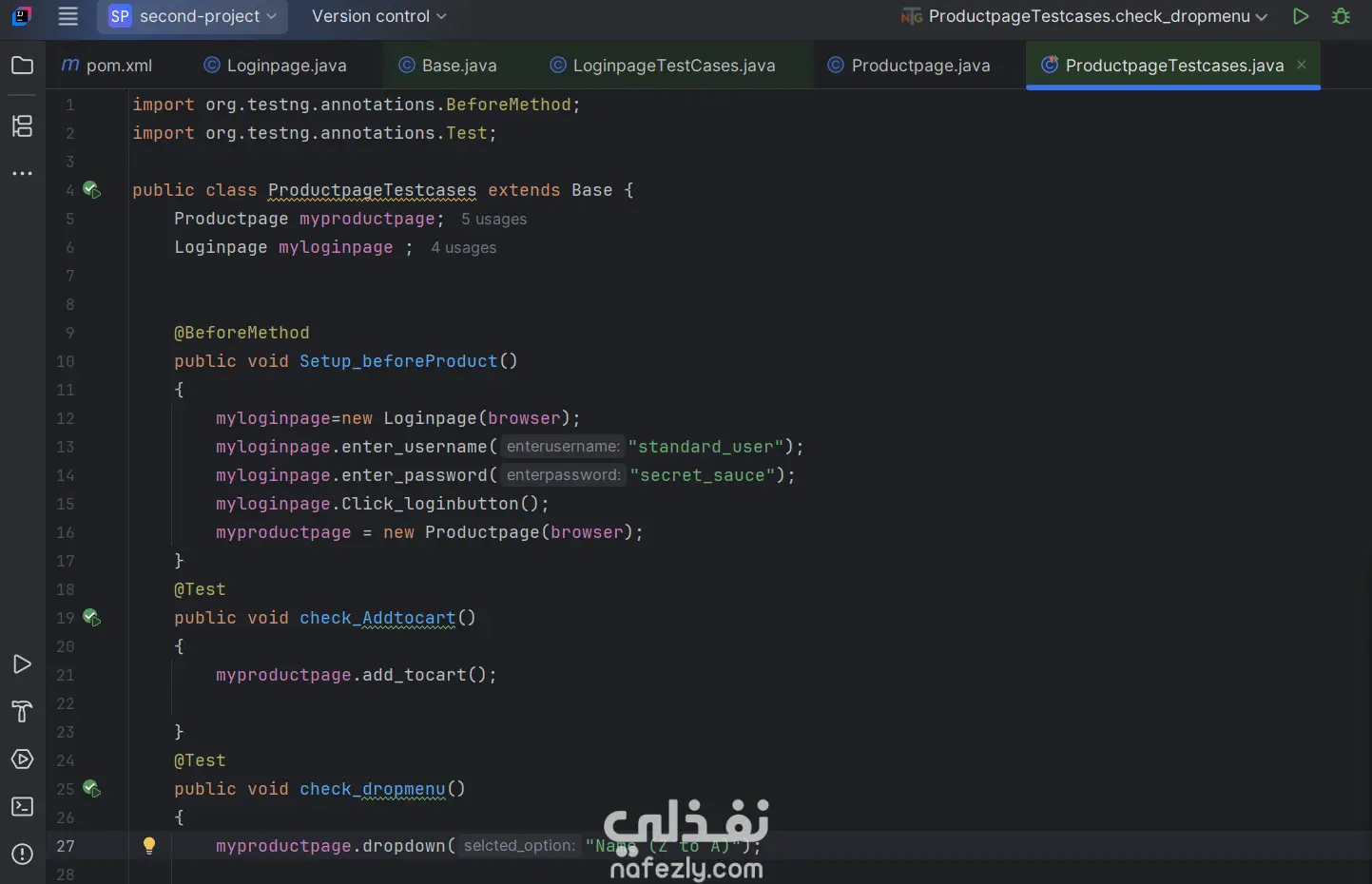Screen dimensions: 1372x884
Task: Click the first import line BeforeMethod
Action: click(357, 105)
